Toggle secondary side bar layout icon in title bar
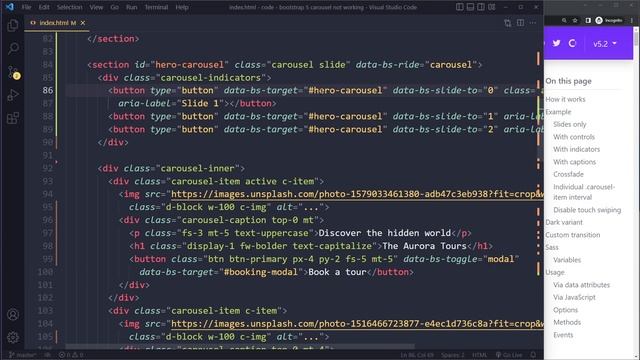640x360 pixels. (481, 7)
